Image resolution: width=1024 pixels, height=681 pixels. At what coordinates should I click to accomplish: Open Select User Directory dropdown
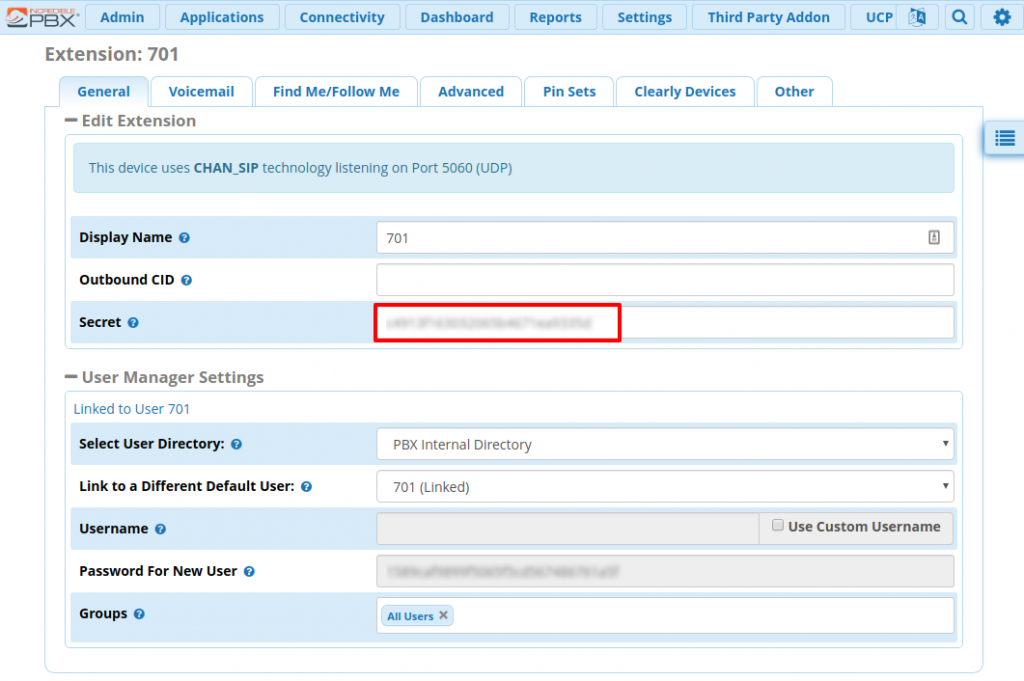coord(665,444)
